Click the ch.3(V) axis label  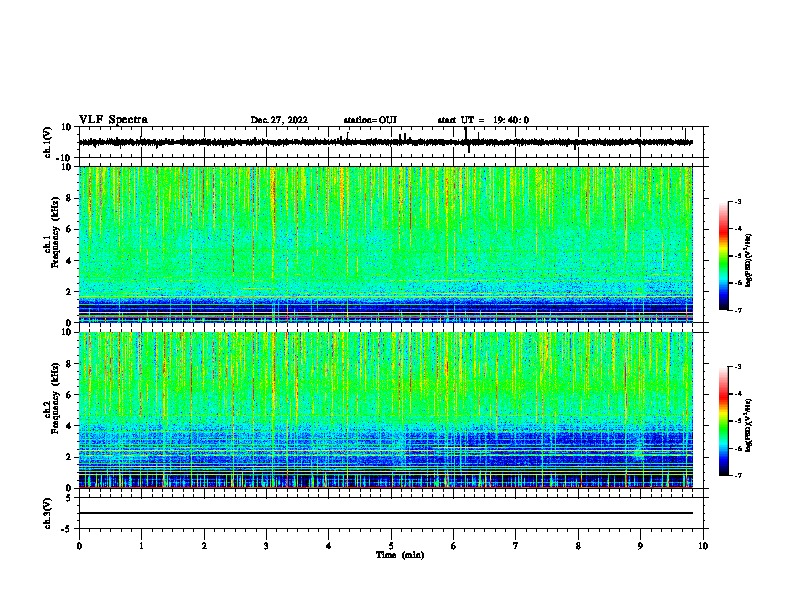48,513
